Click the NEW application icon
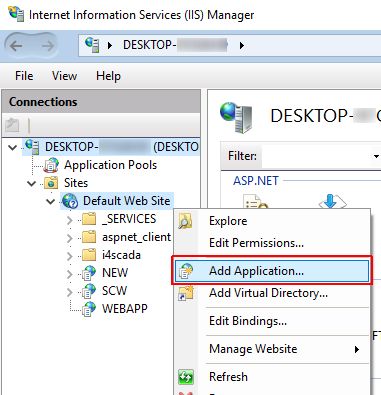Viewport: 381px width, 395px height. coord(89,273)
